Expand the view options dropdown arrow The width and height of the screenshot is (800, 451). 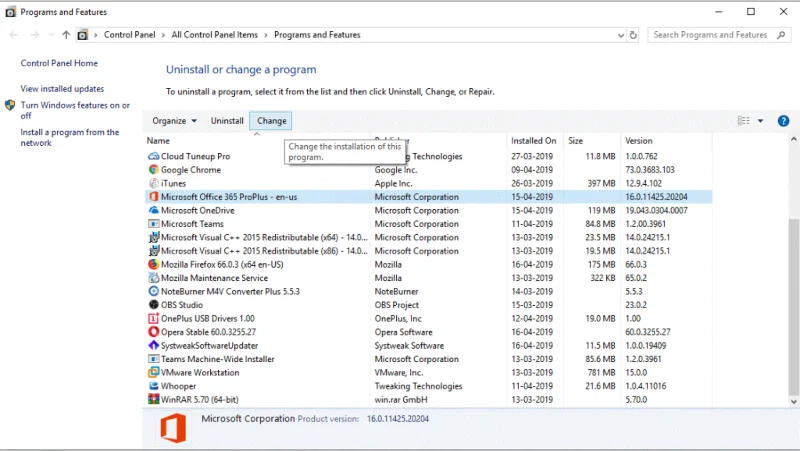[760, 121]
